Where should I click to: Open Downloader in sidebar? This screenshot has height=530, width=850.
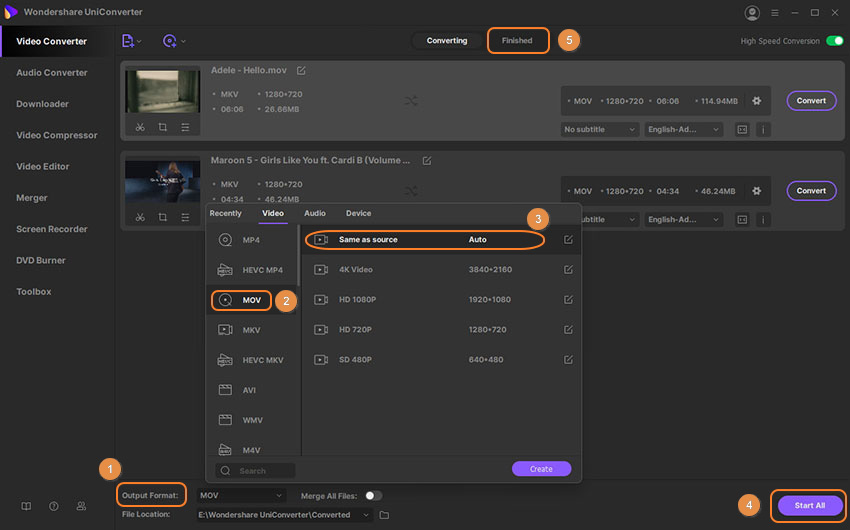[42, 104]
